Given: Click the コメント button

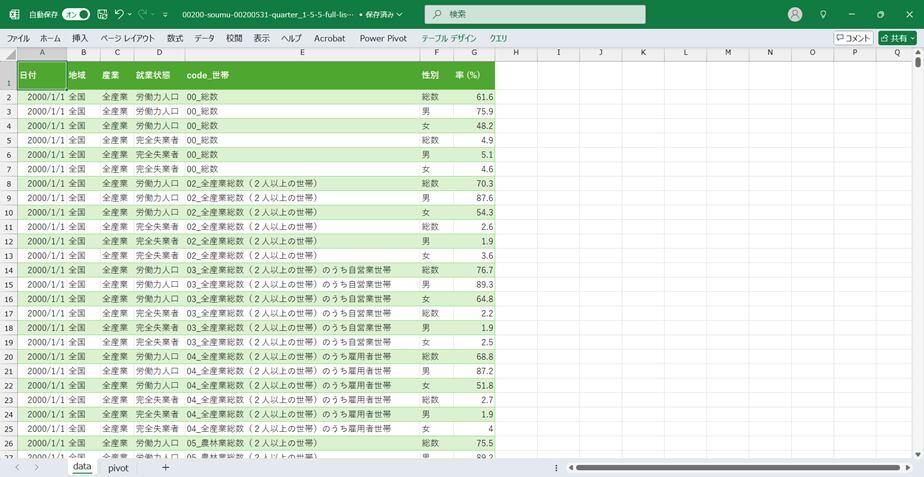Looking at the screenshot, I should pos(853,38).
